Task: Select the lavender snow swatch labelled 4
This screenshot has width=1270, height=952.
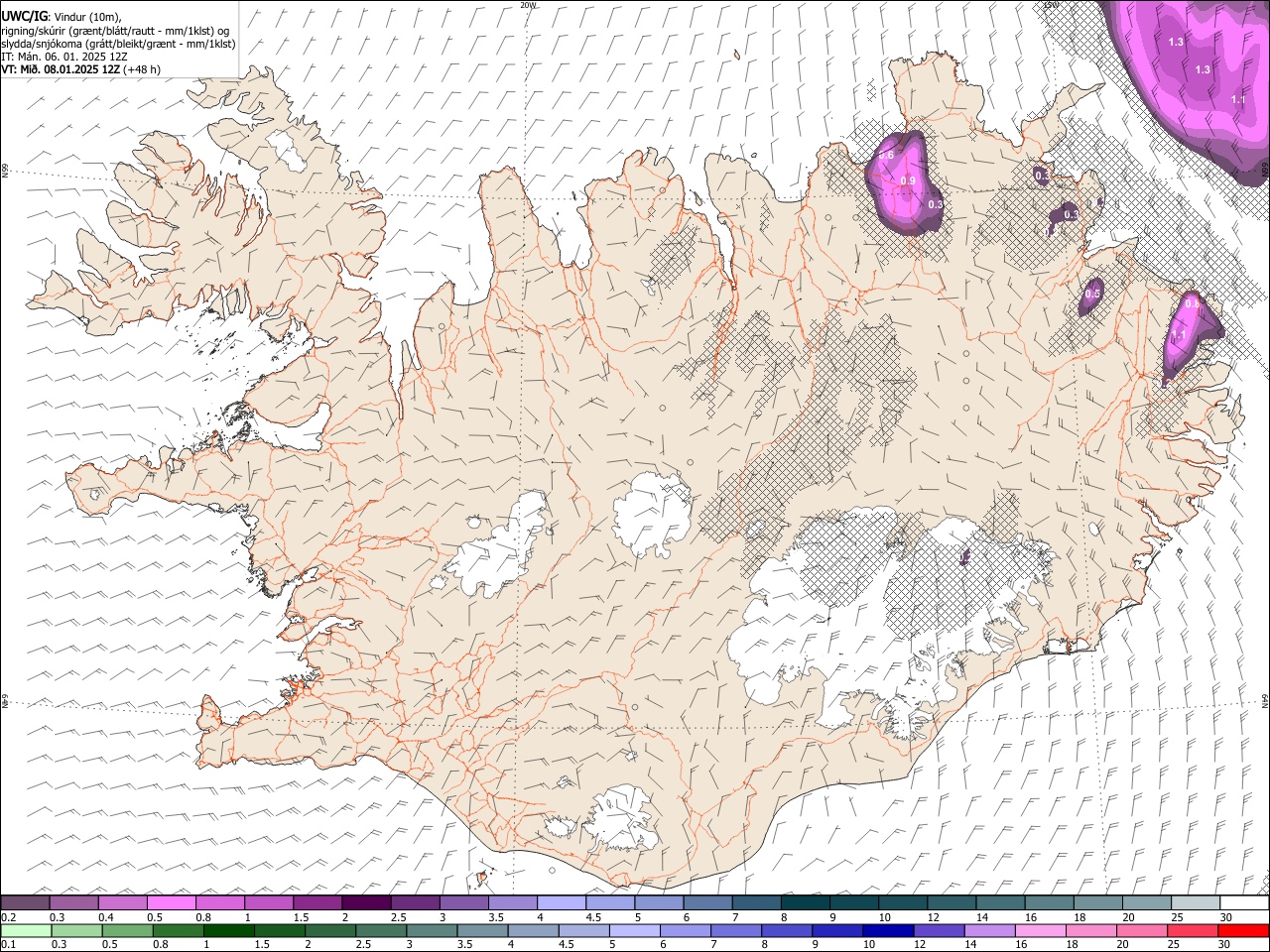Action: [x=561, y=903]
